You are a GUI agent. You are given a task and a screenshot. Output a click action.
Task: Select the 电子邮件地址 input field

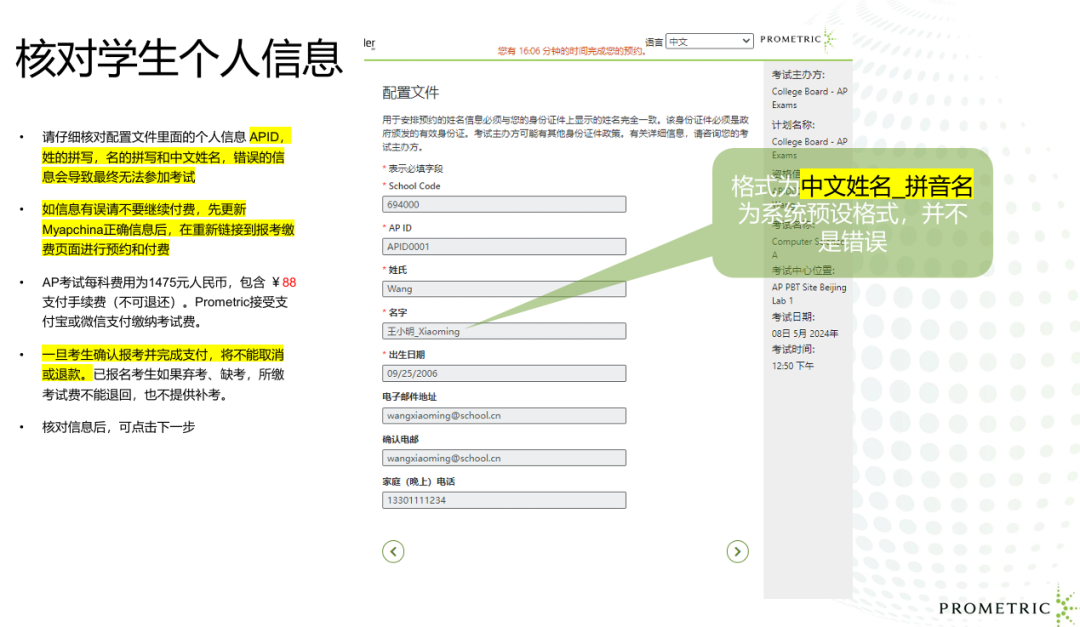[504, 416]
